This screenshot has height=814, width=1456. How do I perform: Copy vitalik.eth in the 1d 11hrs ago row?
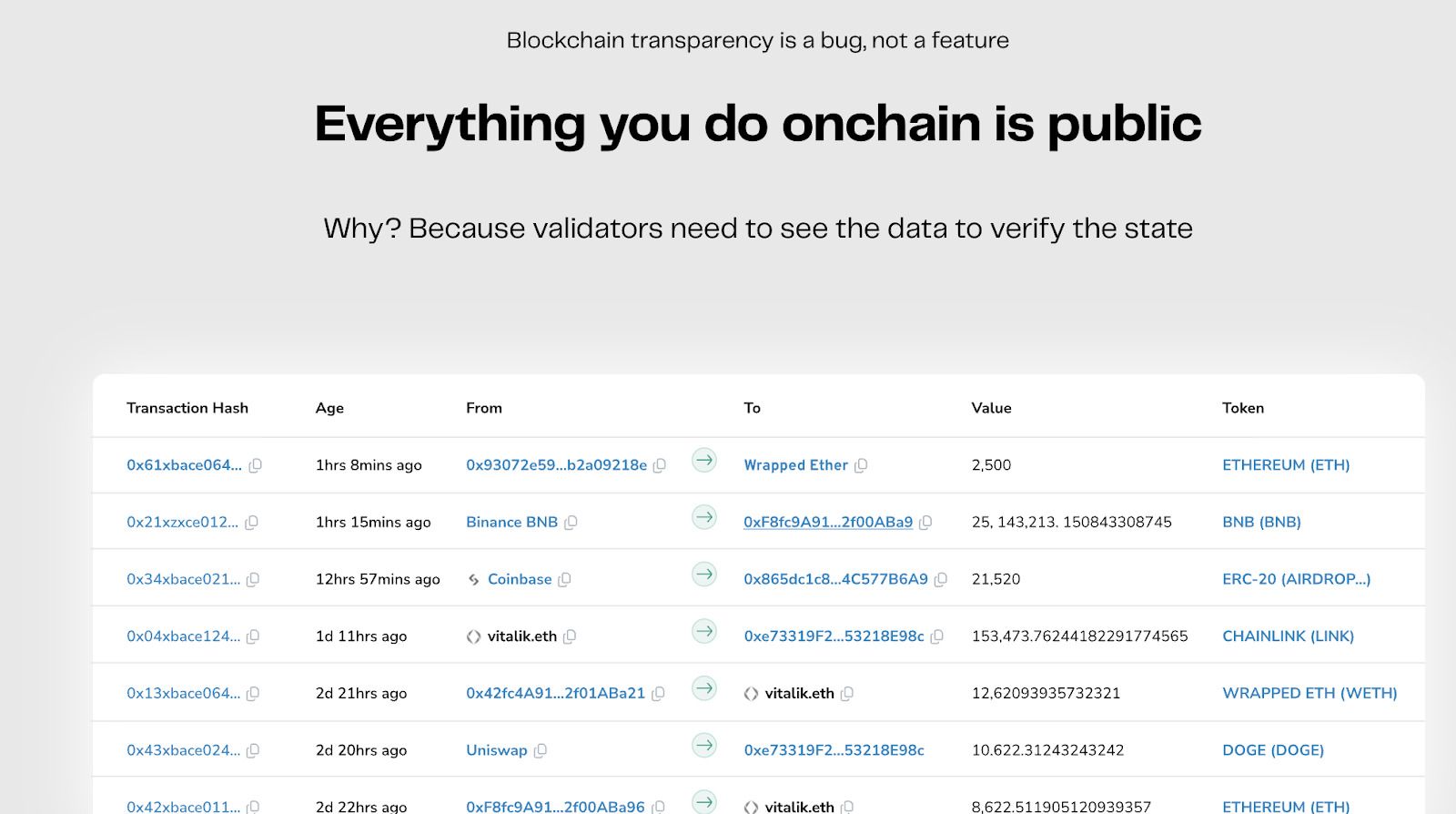pos(570,636)
